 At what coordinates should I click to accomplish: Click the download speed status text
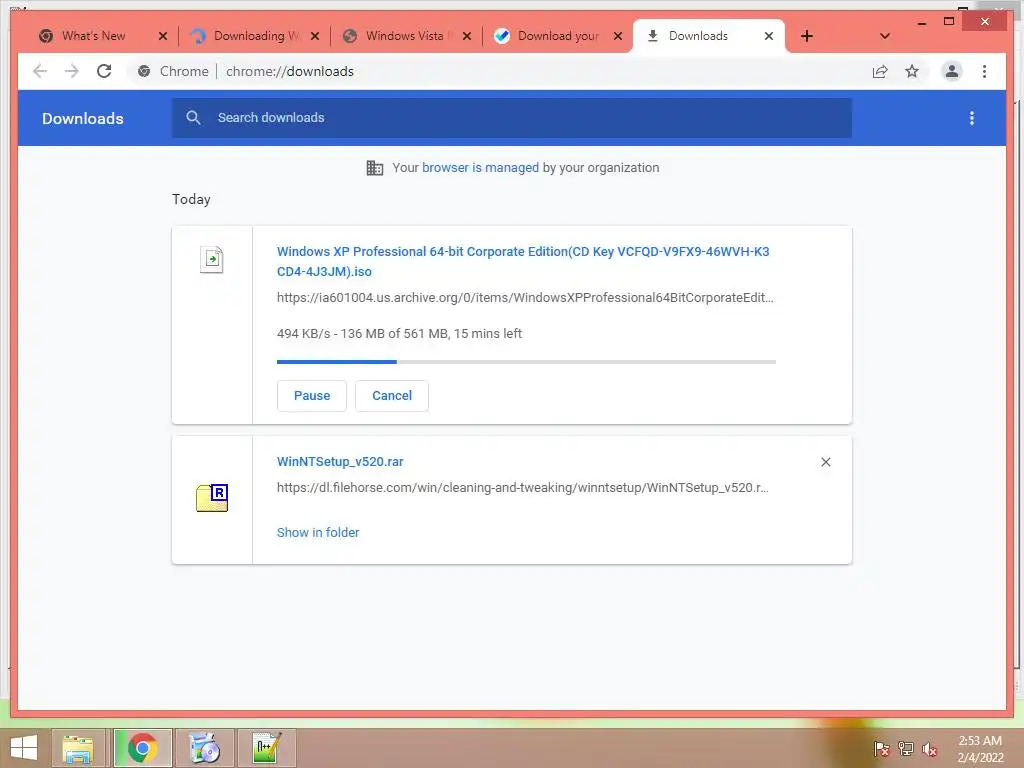[399, 334]
